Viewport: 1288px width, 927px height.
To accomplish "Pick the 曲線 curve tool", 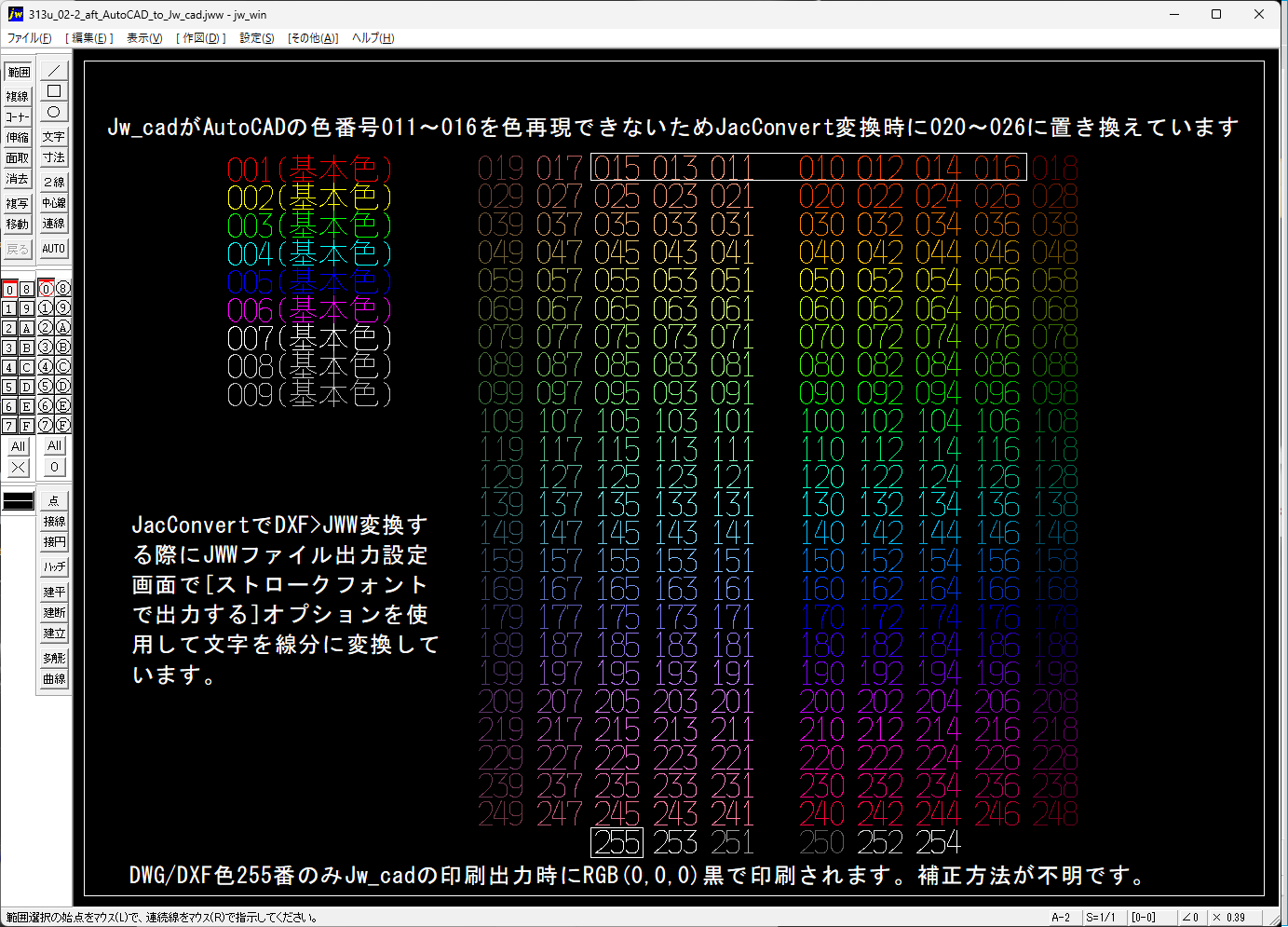I will tap(54, 678).
